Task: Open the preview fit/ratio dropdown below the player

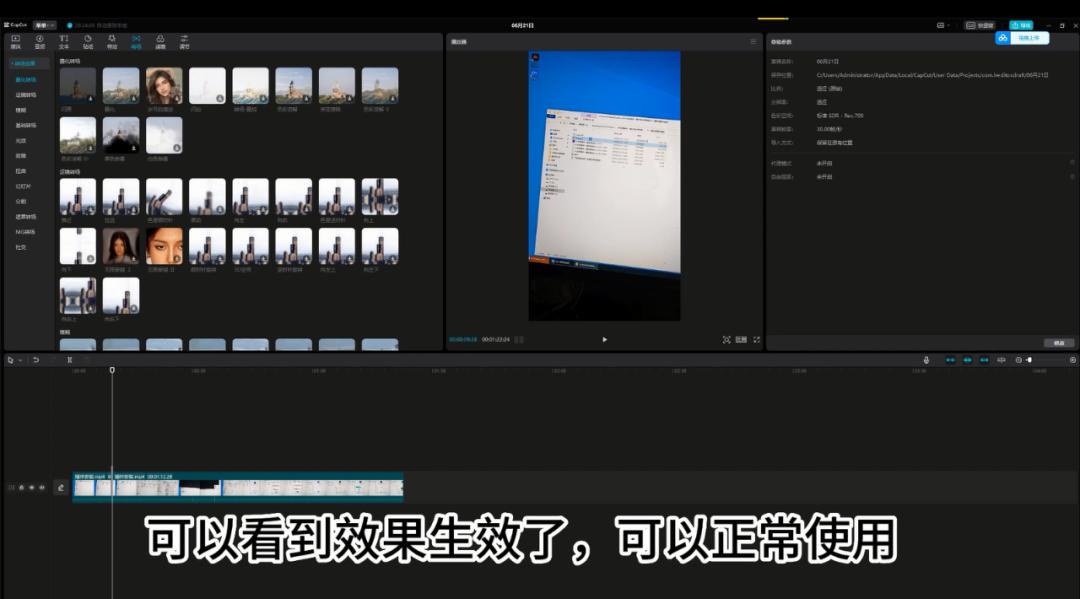Action: pyautogui.click(x=740, y=339)
